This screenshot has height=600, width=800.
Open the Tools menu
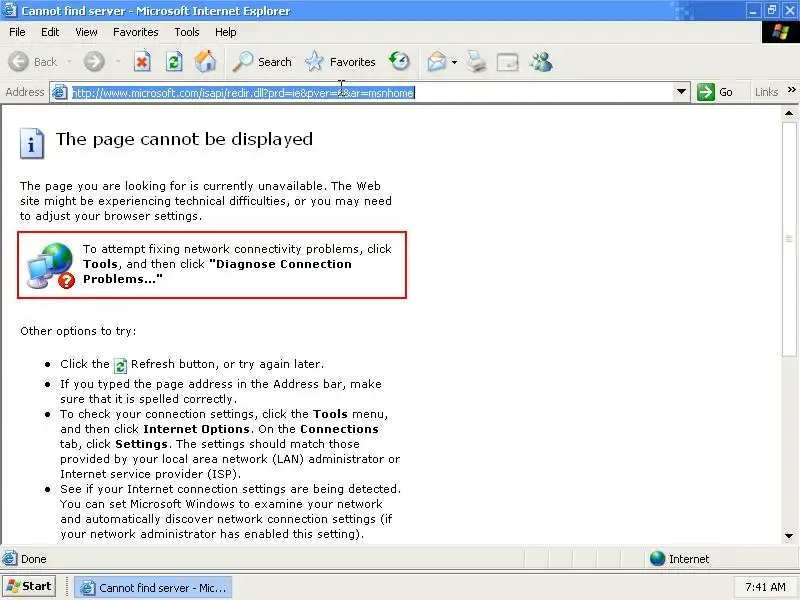point(187,32)
